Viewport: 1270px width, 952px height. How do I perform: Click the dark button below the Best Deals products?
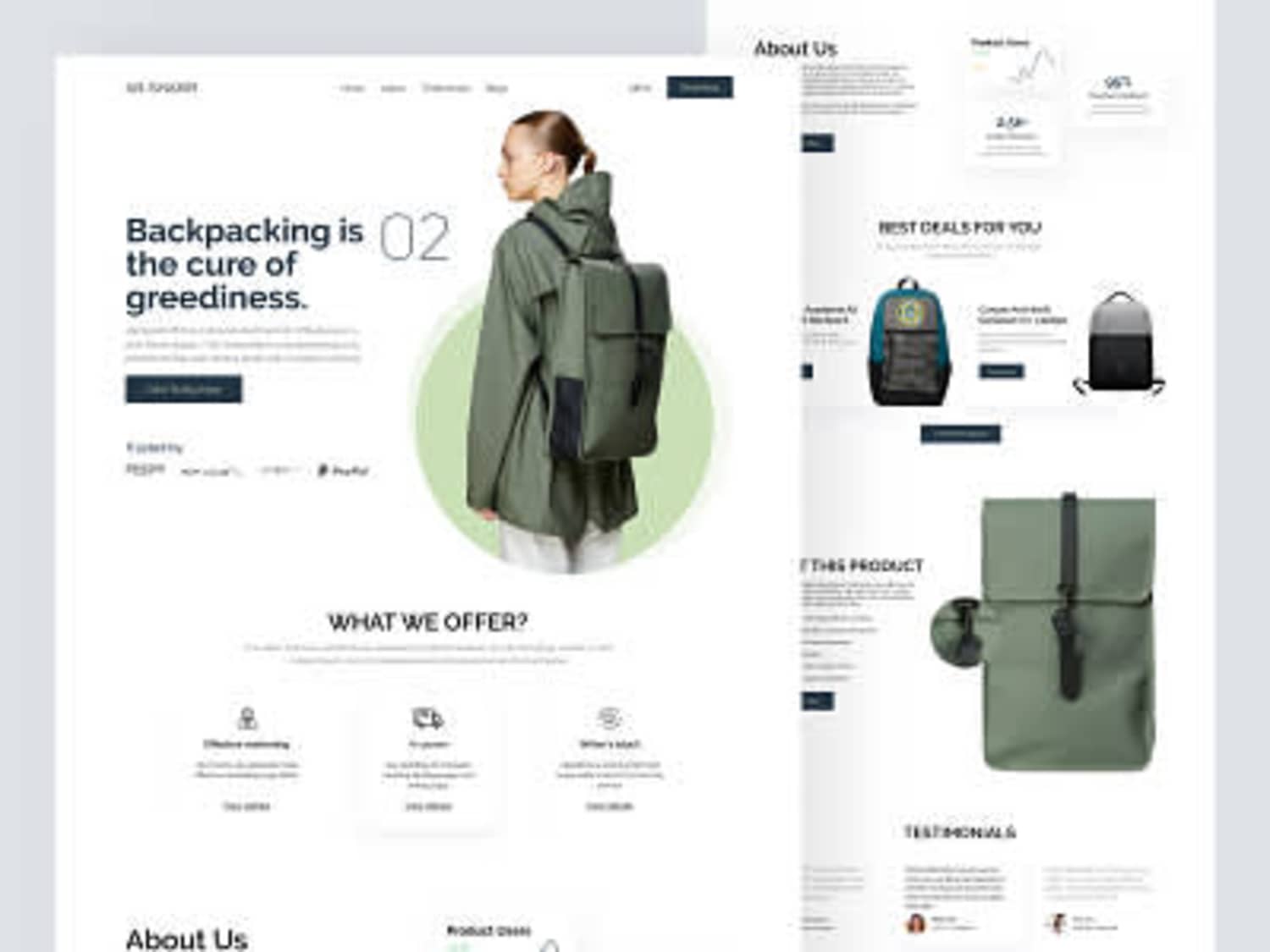(x=960, y=434)
